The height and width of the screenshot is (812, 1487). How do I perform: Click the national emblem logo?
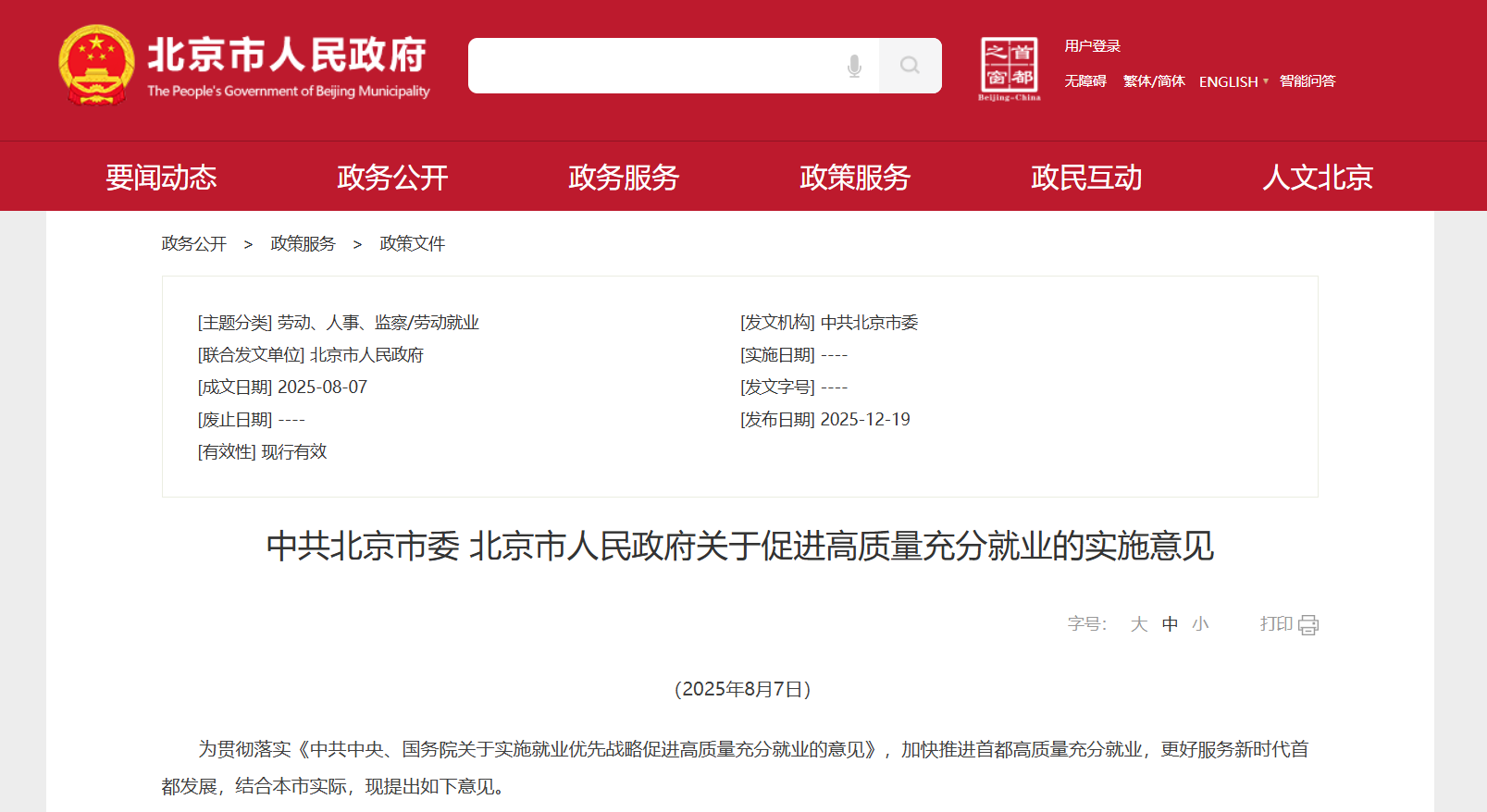[96, 65]
